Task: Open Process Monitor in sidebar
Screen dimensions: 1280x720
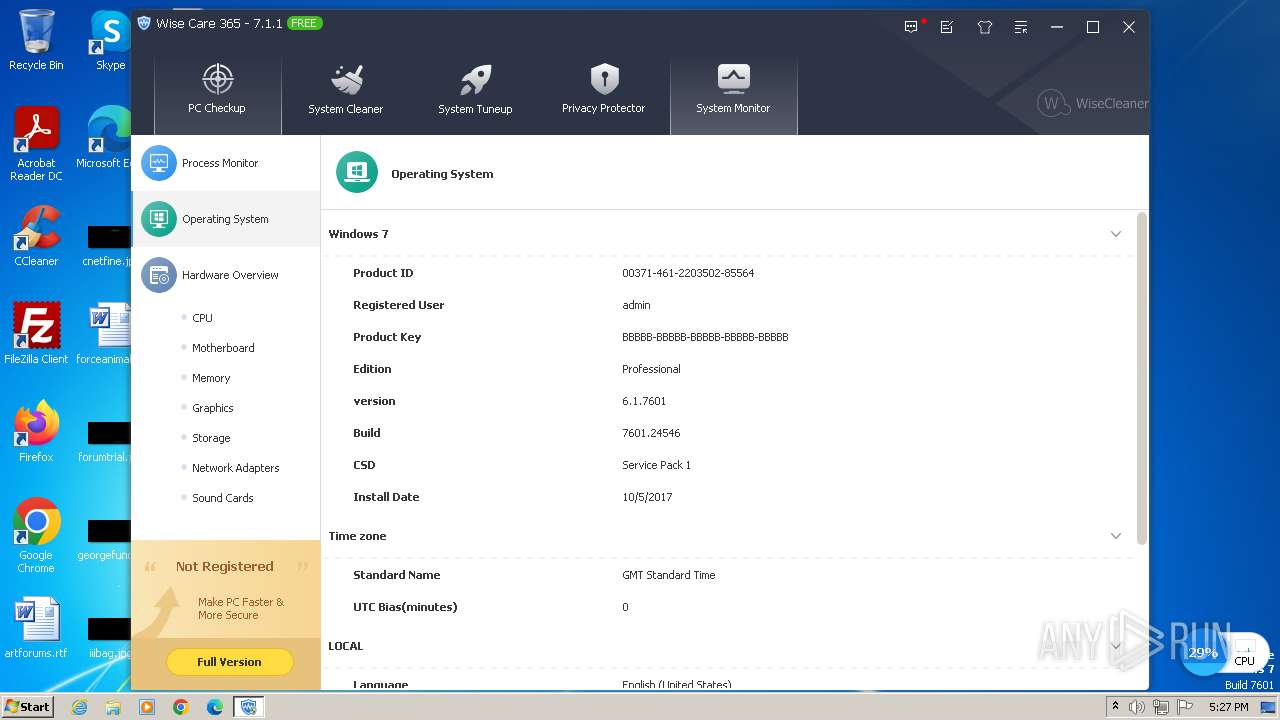Action: click(226, 163)
